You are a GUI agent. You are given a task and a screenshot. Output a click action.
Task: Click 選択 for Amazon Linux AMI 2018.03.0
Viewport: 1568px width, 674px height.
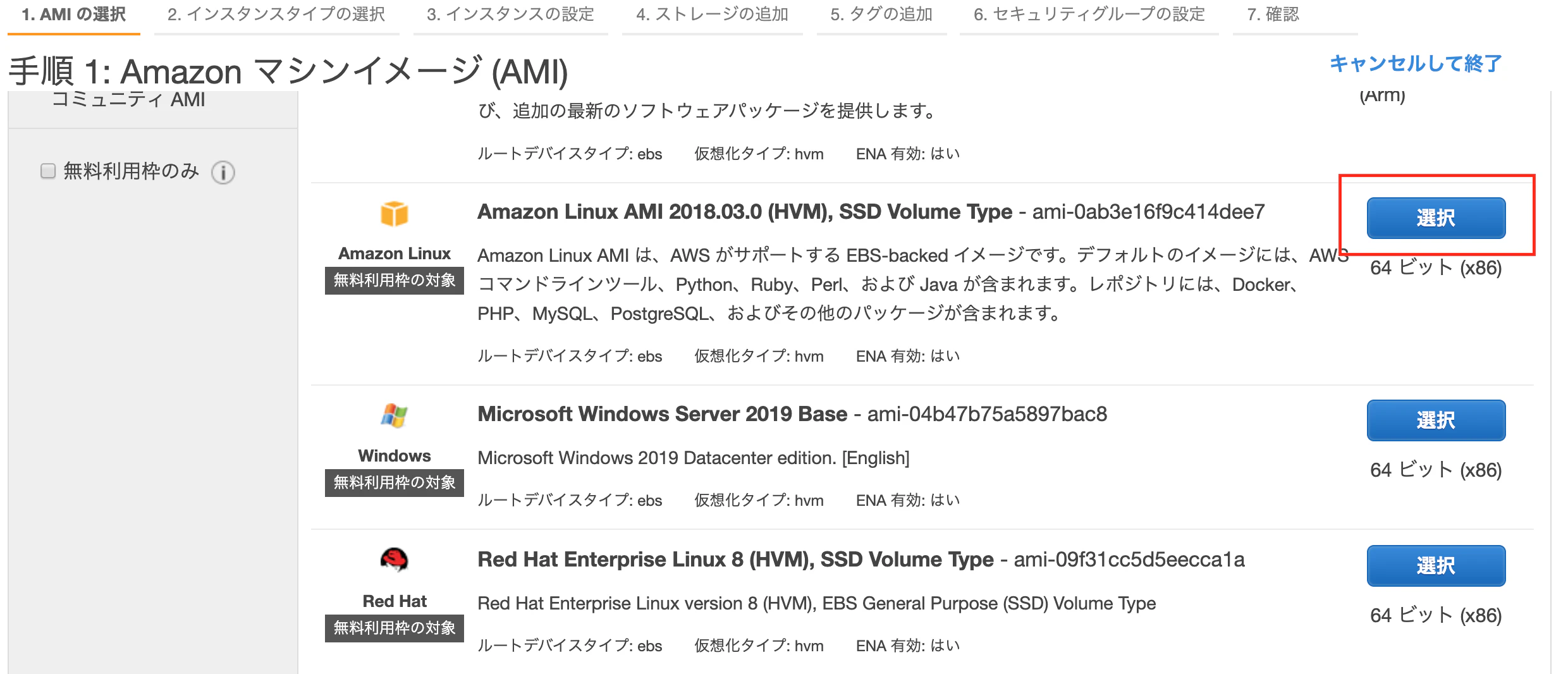click(1436, 218)
